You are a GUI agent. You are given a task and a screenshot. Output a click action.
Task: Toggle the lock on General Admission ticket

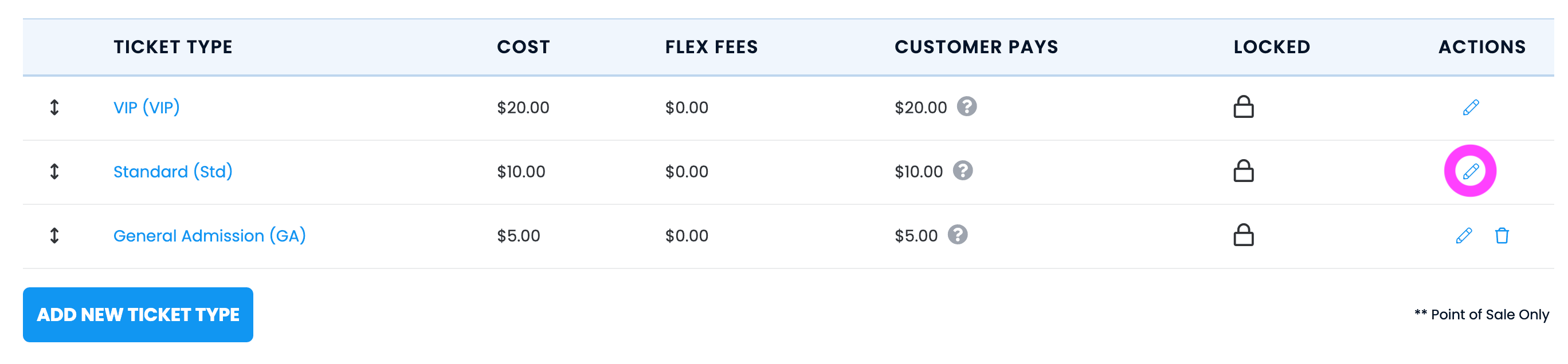tap(1244, 235)
